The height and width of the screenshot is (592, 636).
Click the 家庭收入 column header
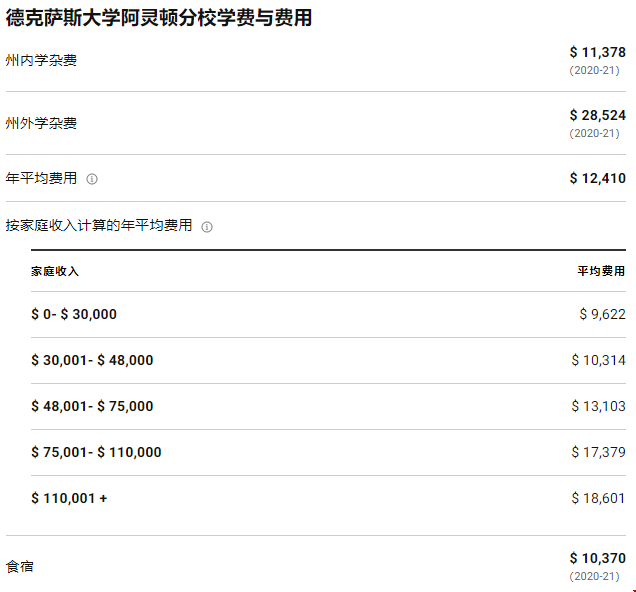55,271
